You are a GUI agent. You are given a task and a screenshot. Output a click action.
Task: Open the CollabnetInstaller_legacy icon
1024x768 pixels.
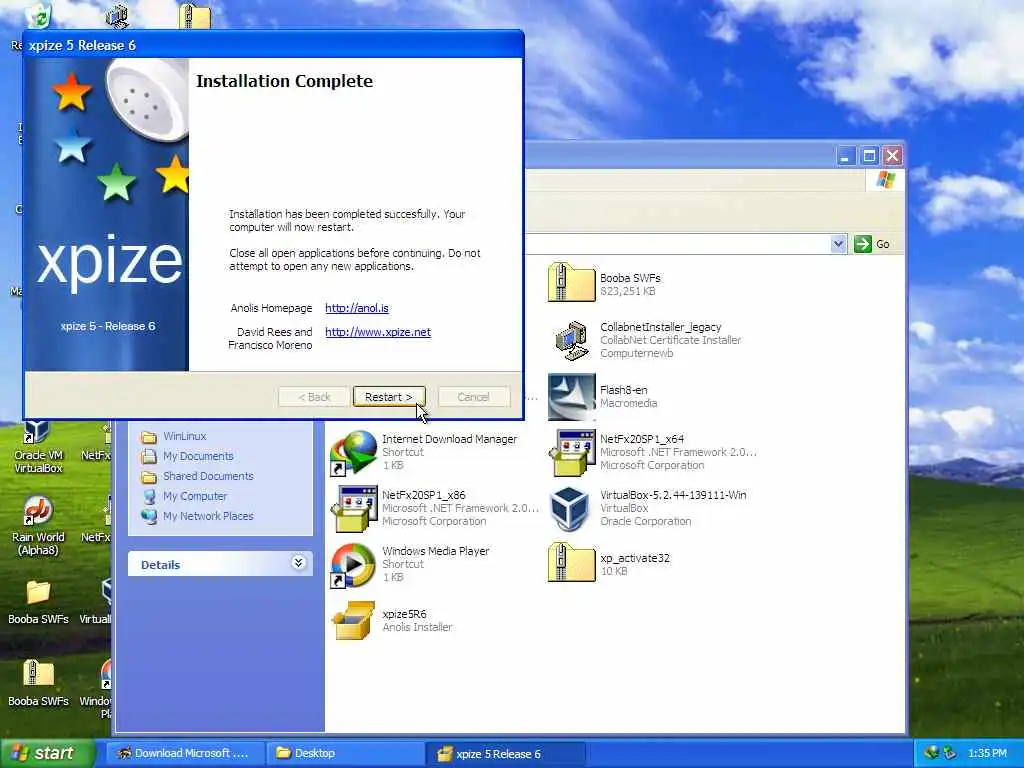point(571,340)
